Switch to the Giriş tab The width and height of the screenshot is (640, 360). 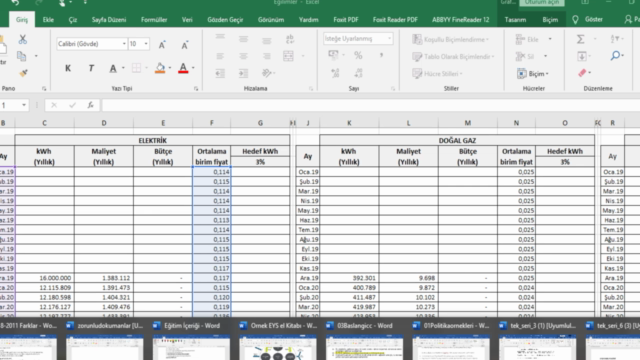22,20
